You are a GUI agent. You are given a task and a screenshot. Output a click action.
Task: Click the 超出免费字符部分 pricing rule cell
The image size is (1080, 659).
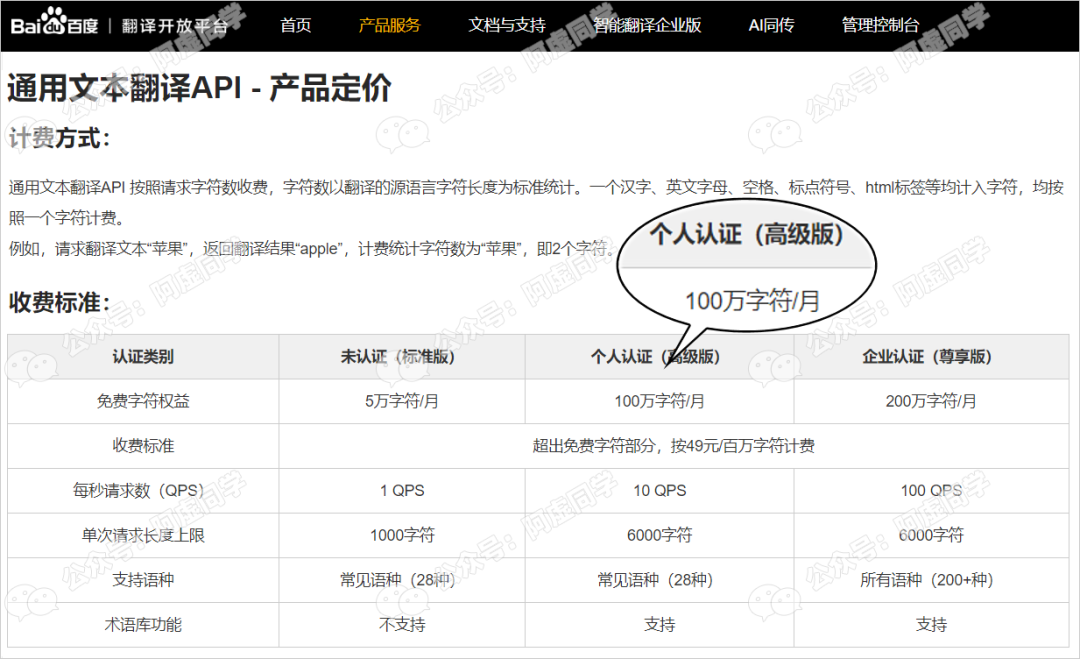[x=673, y=446]
